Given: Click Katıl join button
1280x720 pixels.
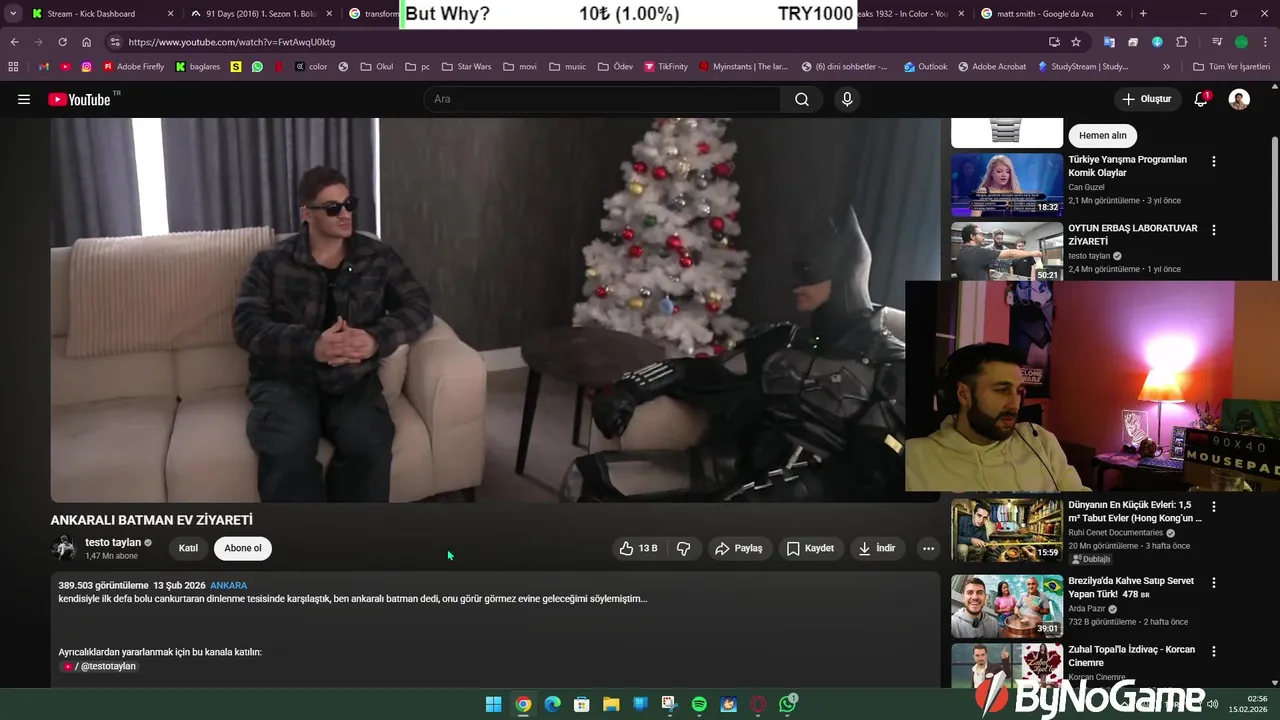Looking at the screenshot, I should click(x=188, y=548).
